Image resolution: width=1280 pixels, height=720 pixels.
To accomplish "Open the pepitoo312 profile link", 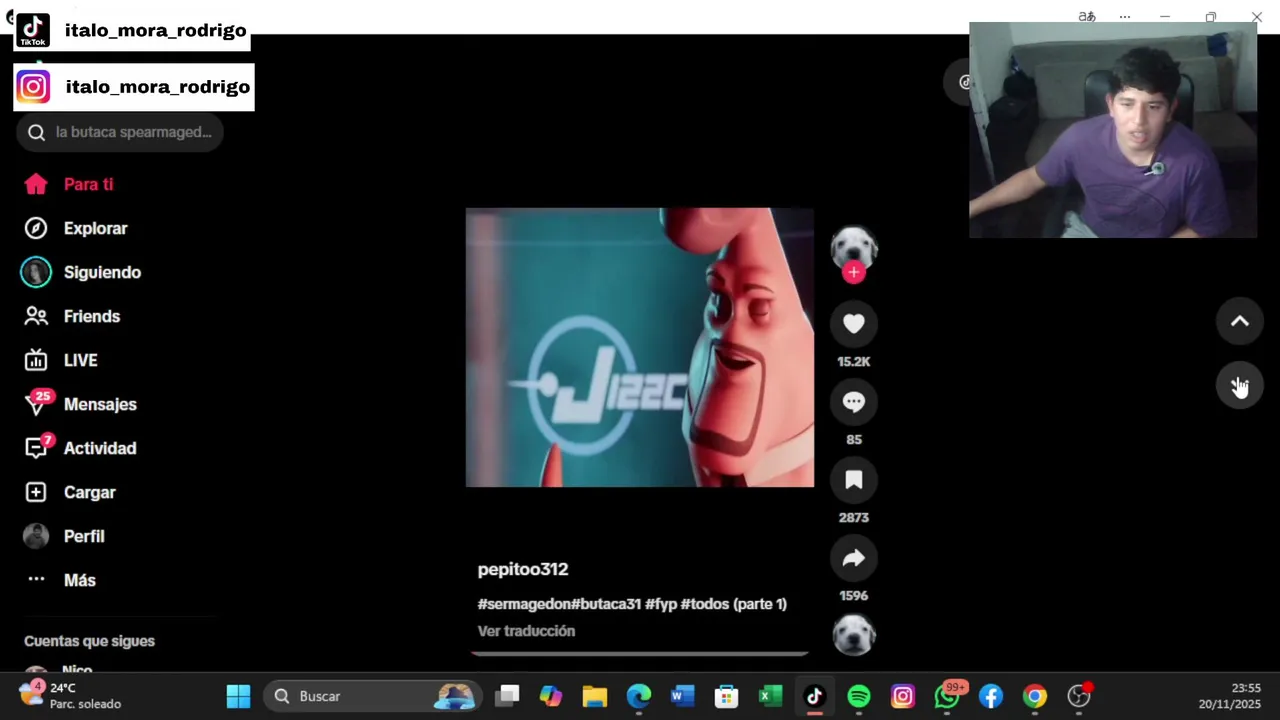I will coord(523,569).
